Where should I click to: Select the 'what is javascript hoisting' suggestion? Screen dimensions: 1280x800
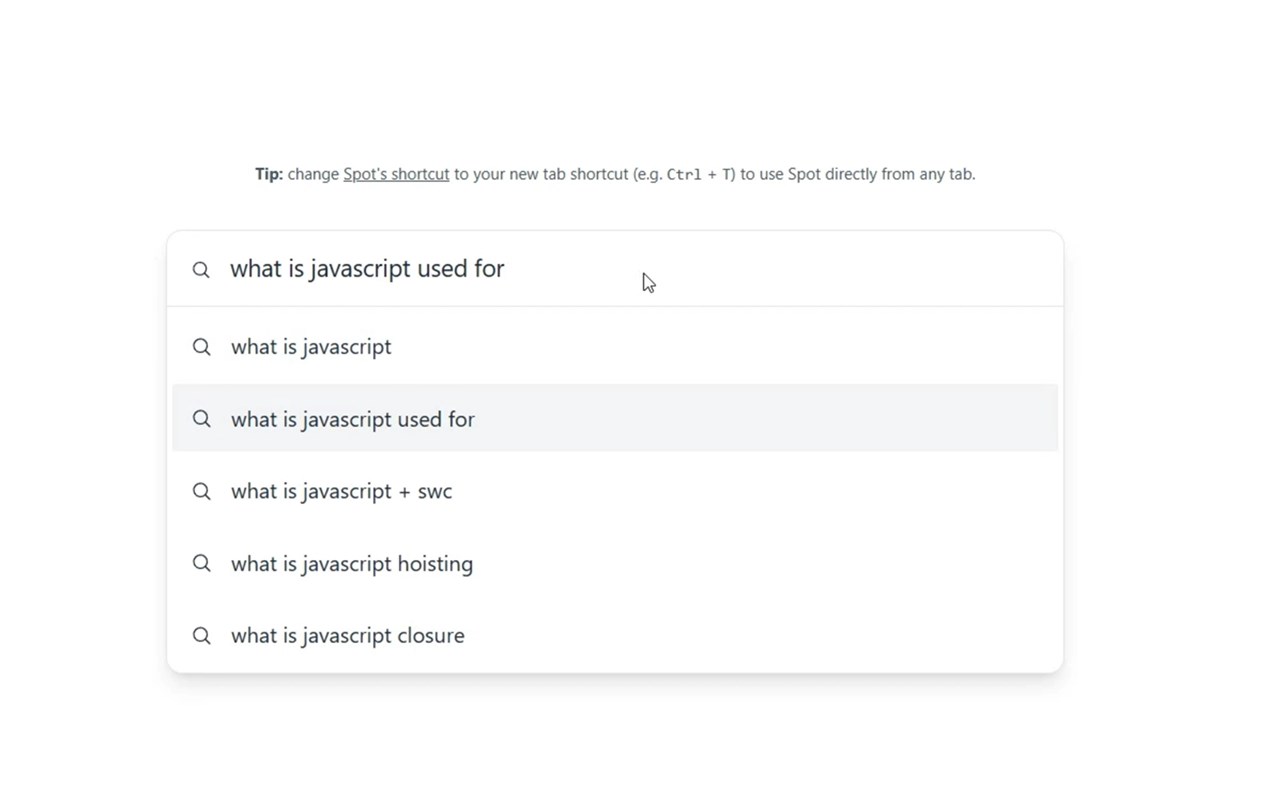[352, 563]
